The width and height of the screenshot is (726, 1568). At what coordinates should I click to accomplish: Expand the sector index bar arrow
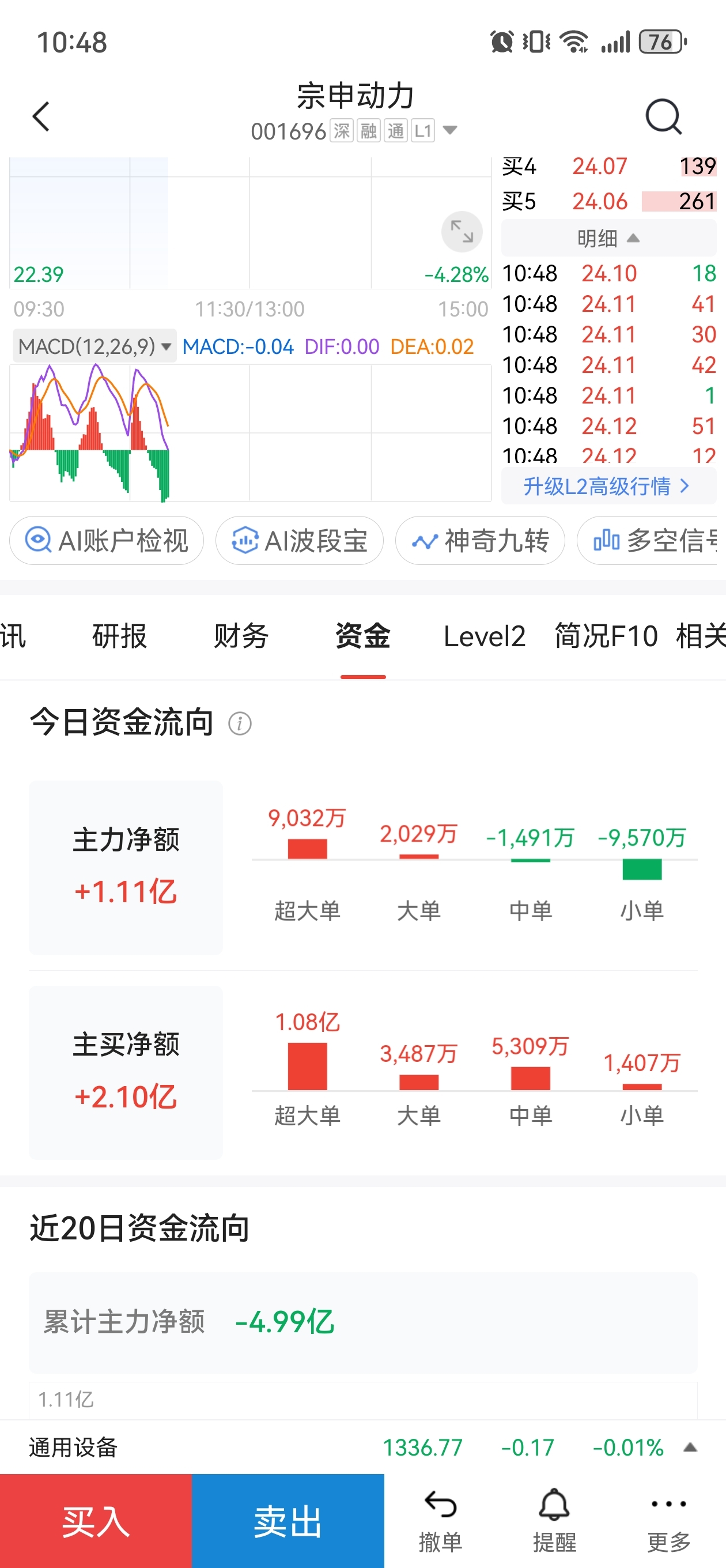(x=690, y=1448)
